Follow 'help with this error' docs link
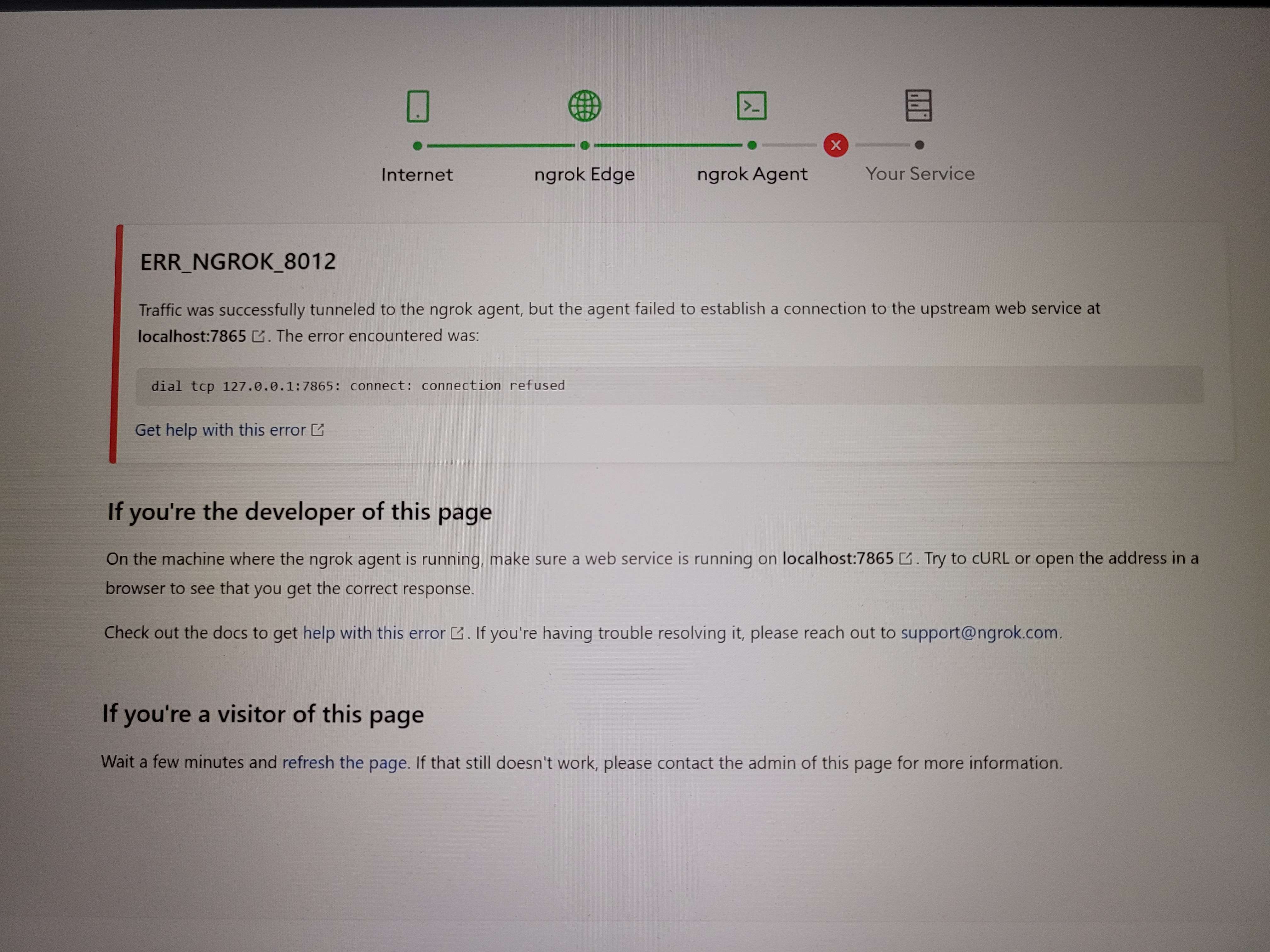Screen dimensions: 1270x952 click(x=374, y=633)
